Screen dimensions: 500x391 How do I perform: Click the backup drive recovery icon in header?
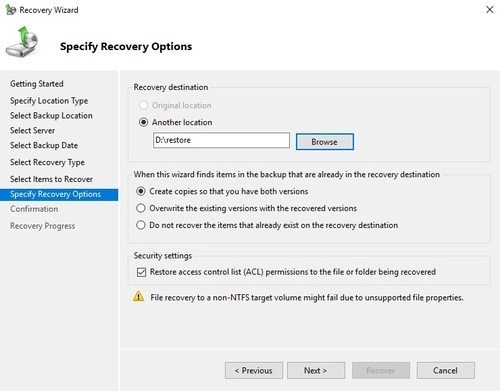click(x=22, y=42)
